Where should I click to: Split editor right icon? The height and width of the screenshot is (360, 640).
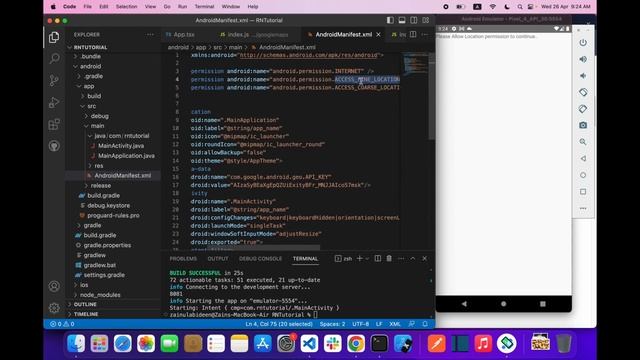click(x=413, y=35)
